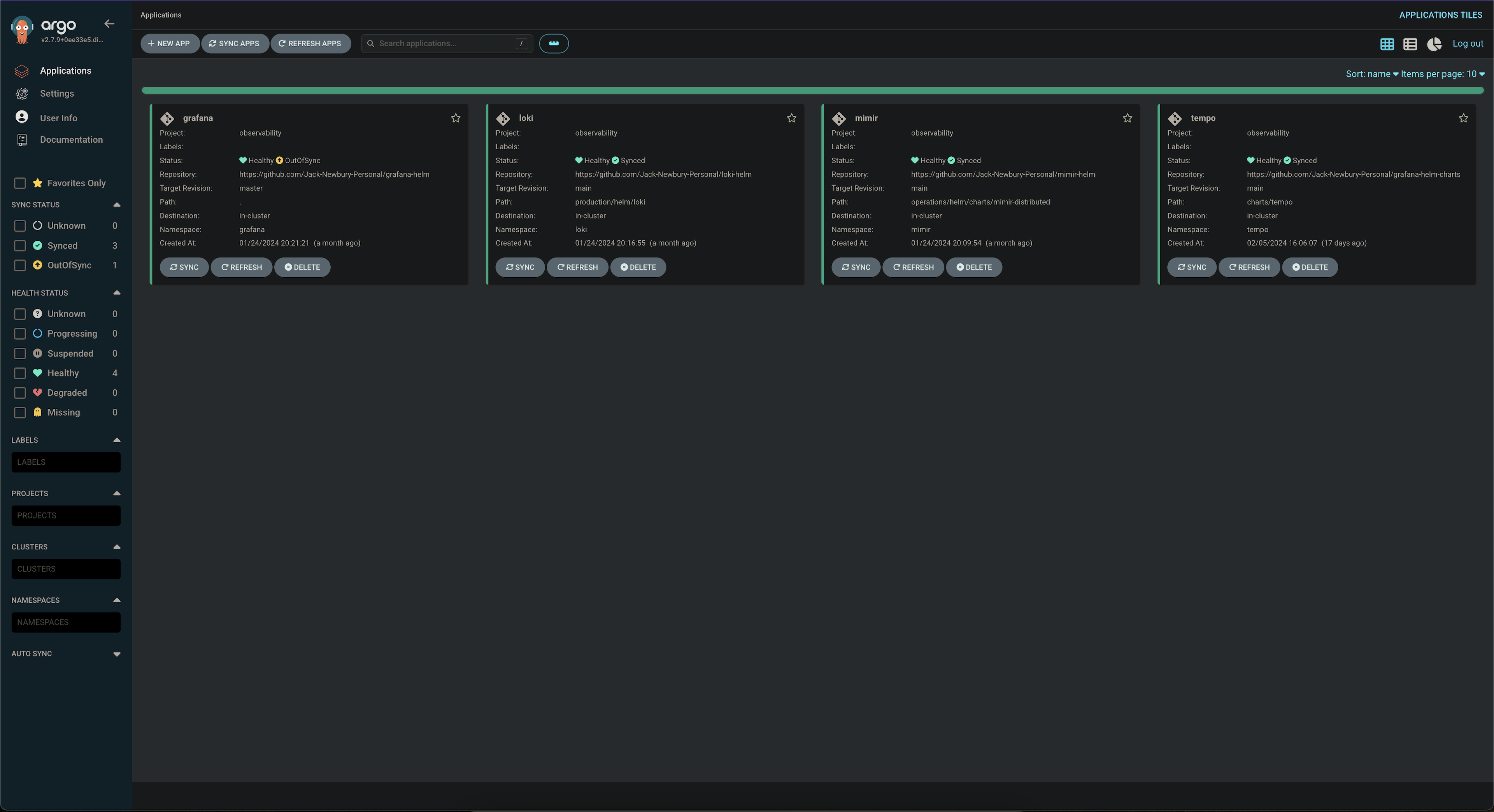Expand the Auto Sync section
Viewport: 1494px width, 812px height.
pyautogui.click(x=117, y=654)
